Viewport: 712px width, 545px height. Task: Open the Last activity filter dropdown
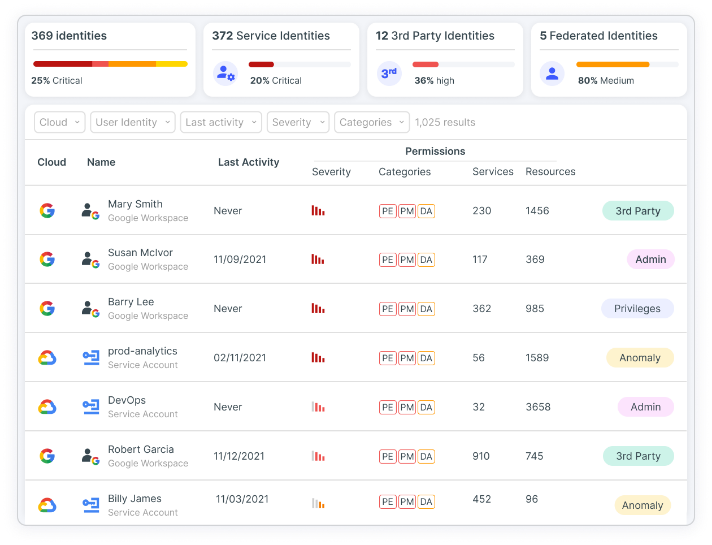pyautogui.click(x=221, y=122)
